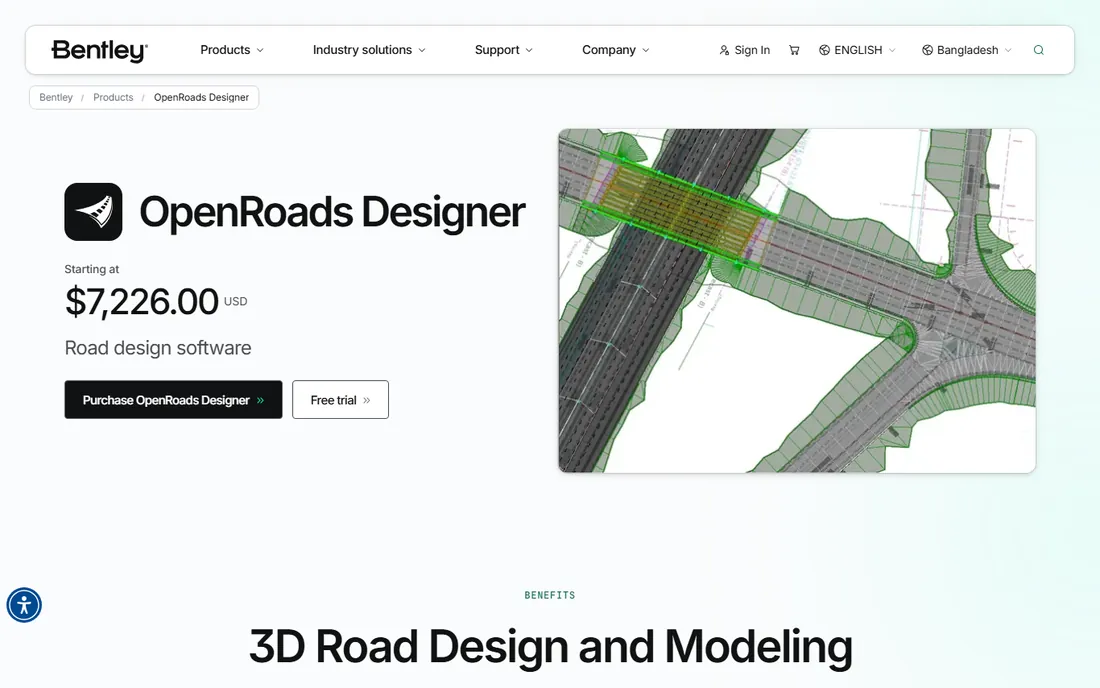The image size is (1100, 688).
Task: Open the shopping cart icon
Action: point(794,50)
